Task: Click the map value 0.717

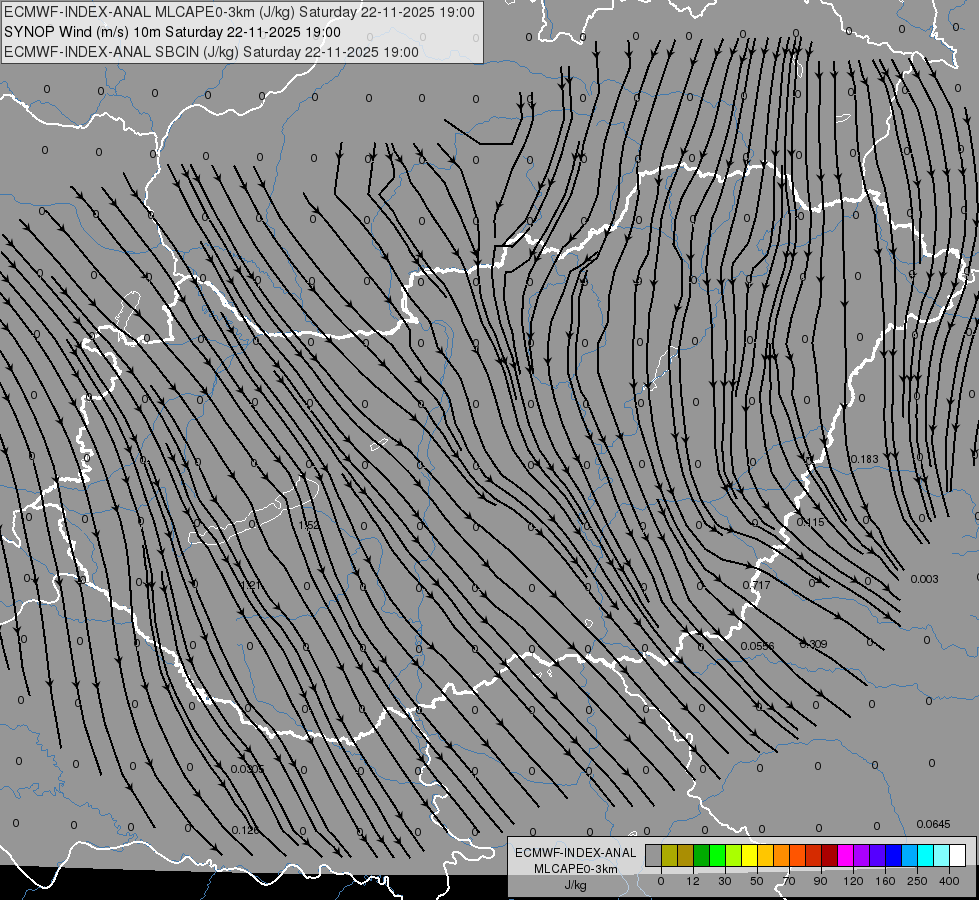Action: coord(756,585)
